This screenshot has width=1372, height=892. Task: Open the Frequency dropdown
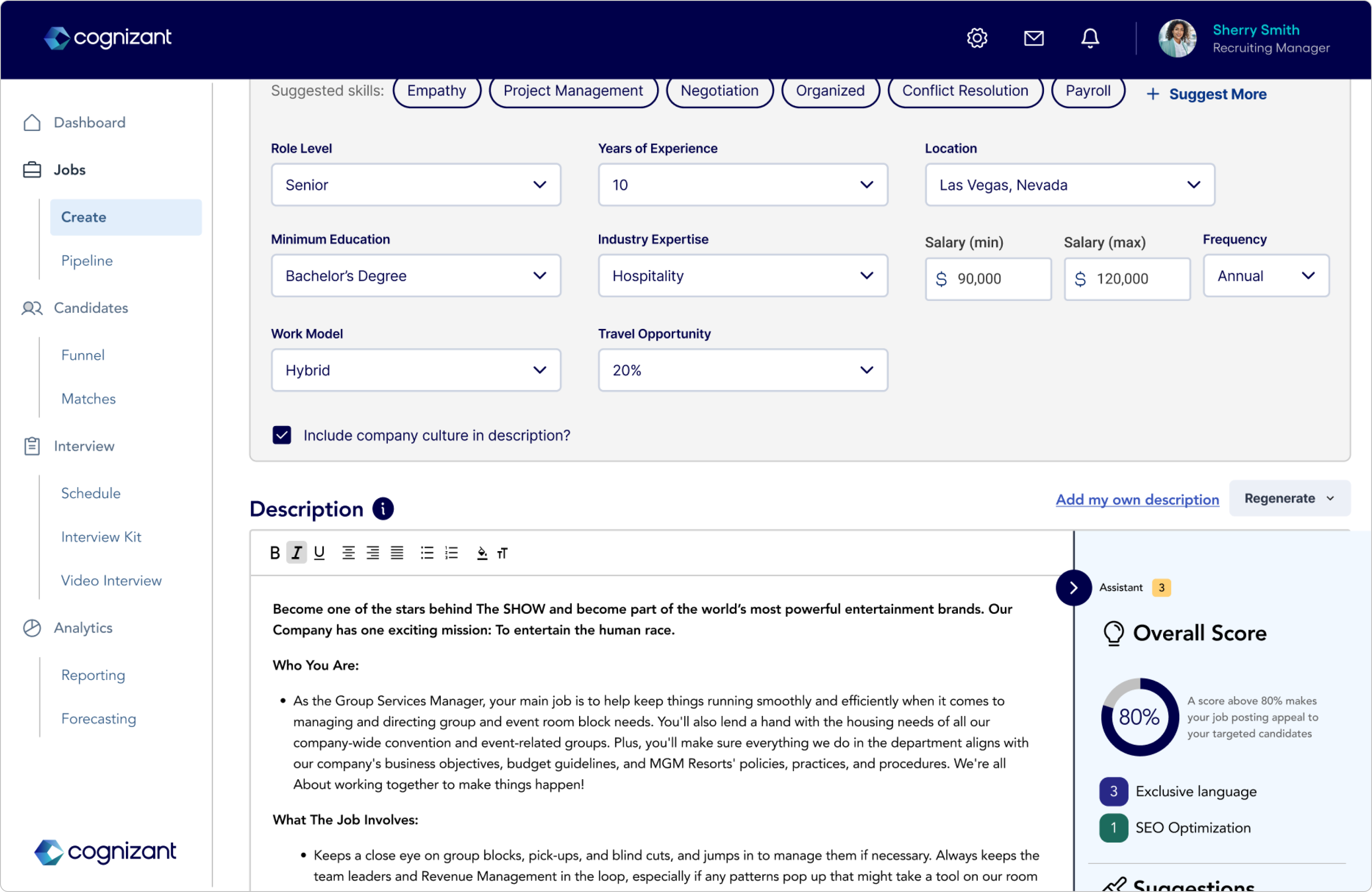1266,276
